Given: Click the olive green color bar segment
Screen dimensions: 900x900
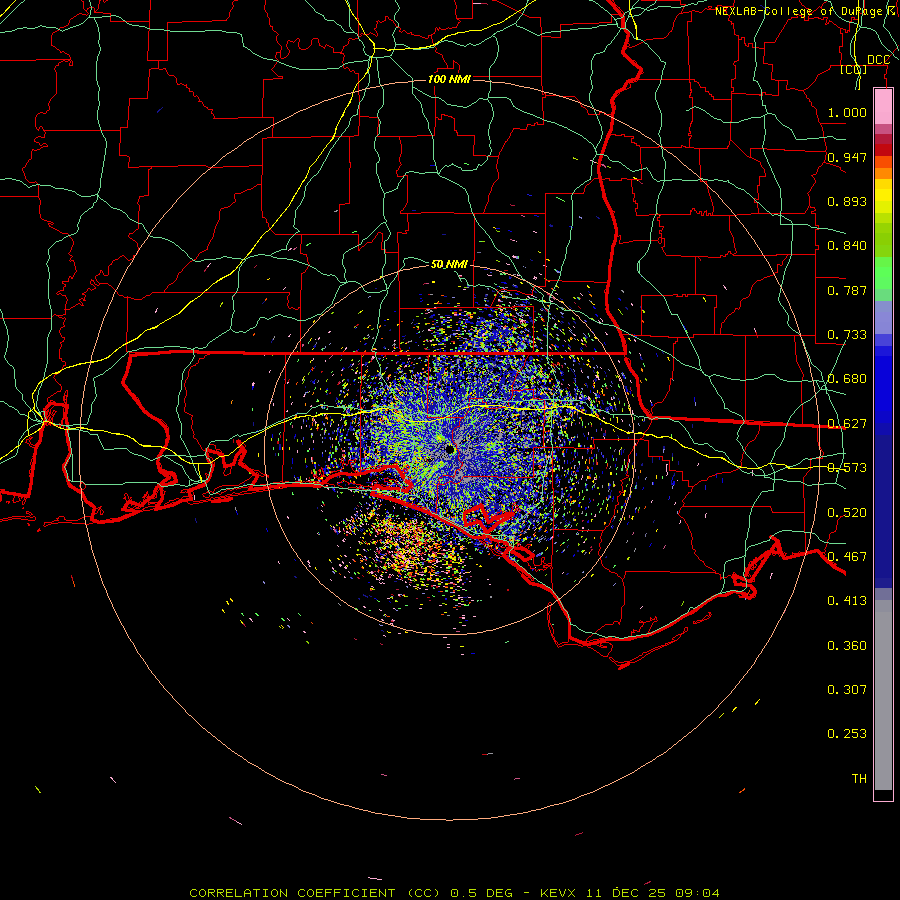Looking at the screenshot, I should pos(883,239).
